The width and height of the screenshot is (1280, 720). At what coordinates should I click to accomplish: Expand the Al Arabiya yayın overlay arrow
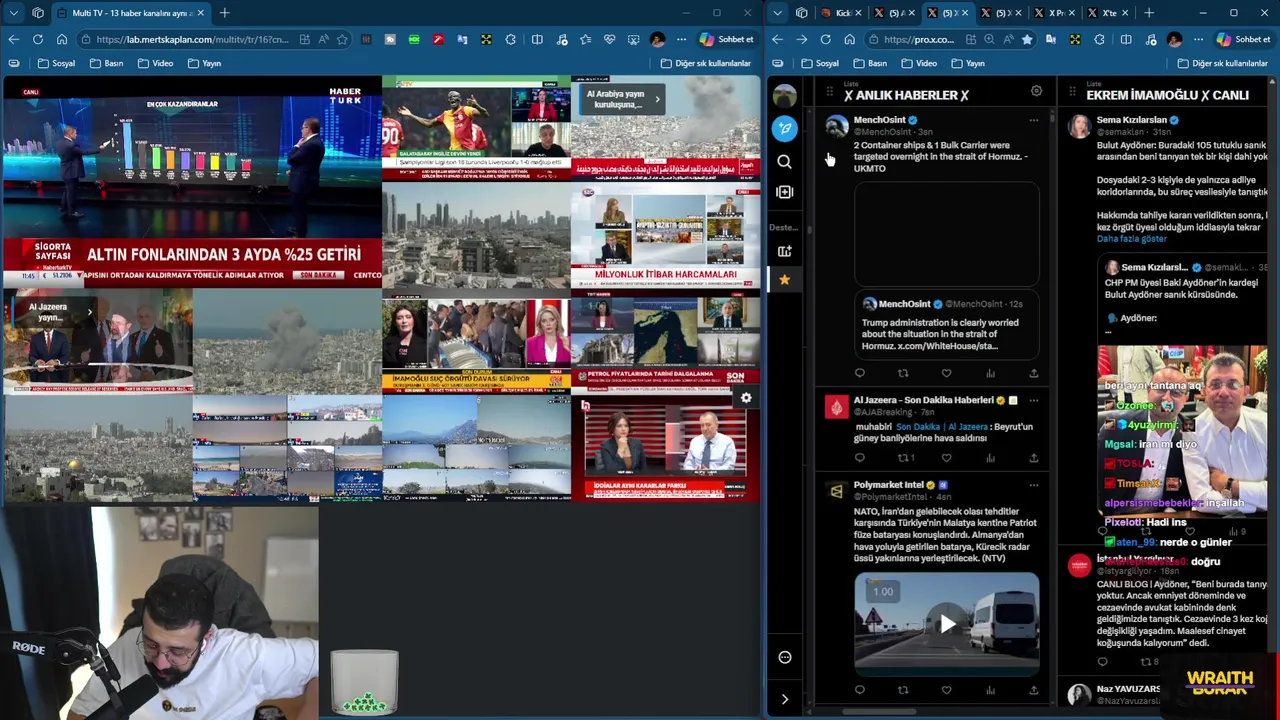(657, 99)
